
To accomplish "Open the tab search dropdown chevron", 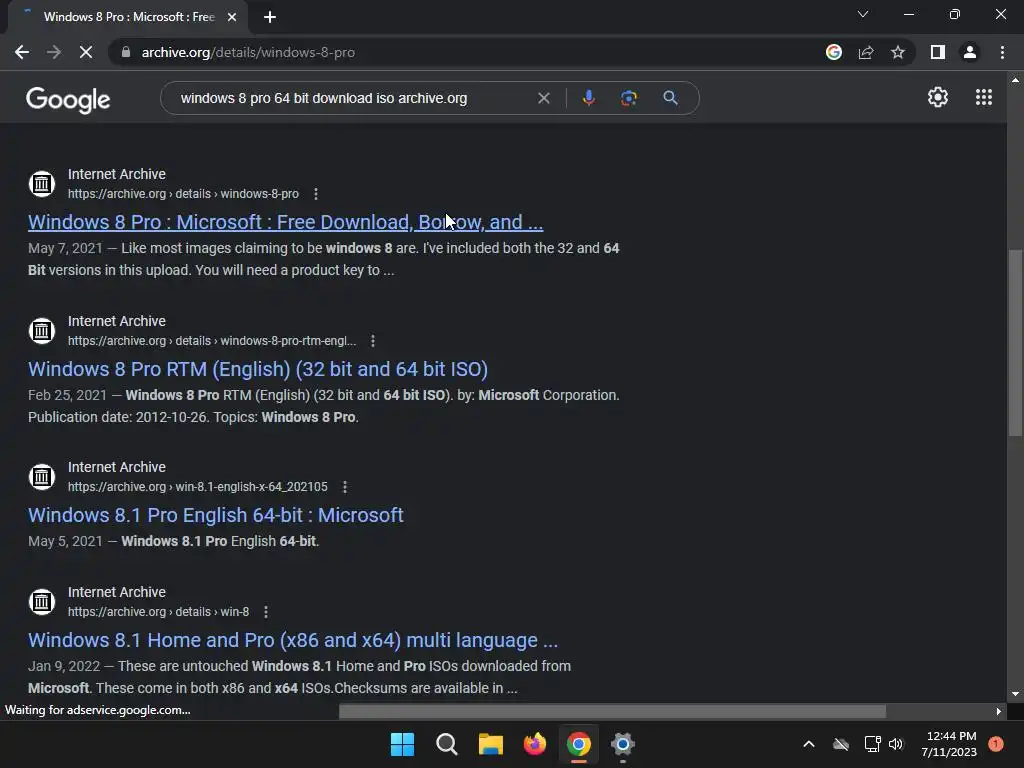I will [863, 14].
